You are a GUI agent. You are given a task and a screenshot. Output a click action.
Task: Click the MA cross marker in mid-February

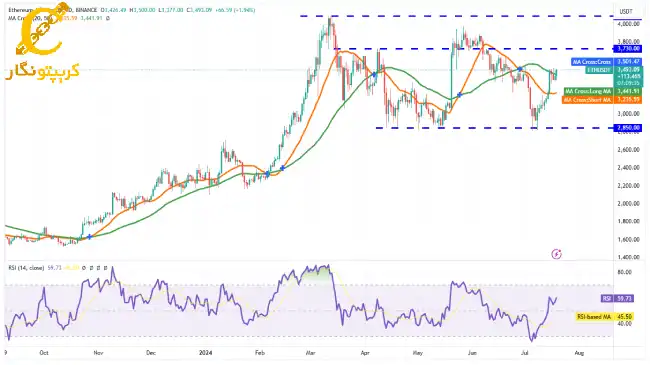[x=282, y=168]
